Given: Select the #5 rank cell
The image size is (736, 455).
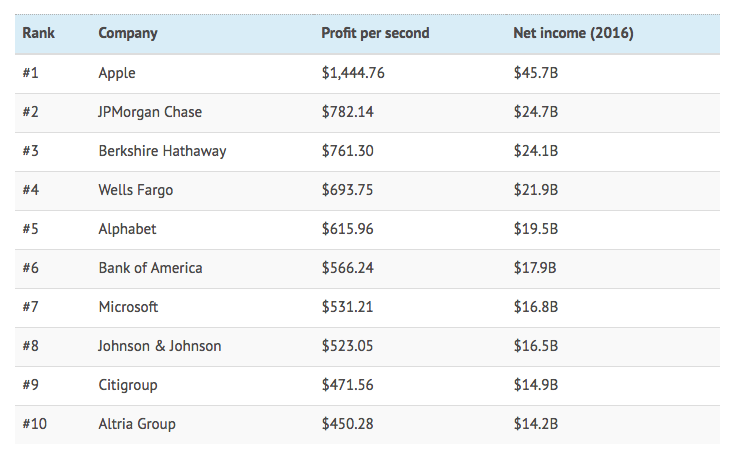Looking at the screenshot, I should 31,229.
